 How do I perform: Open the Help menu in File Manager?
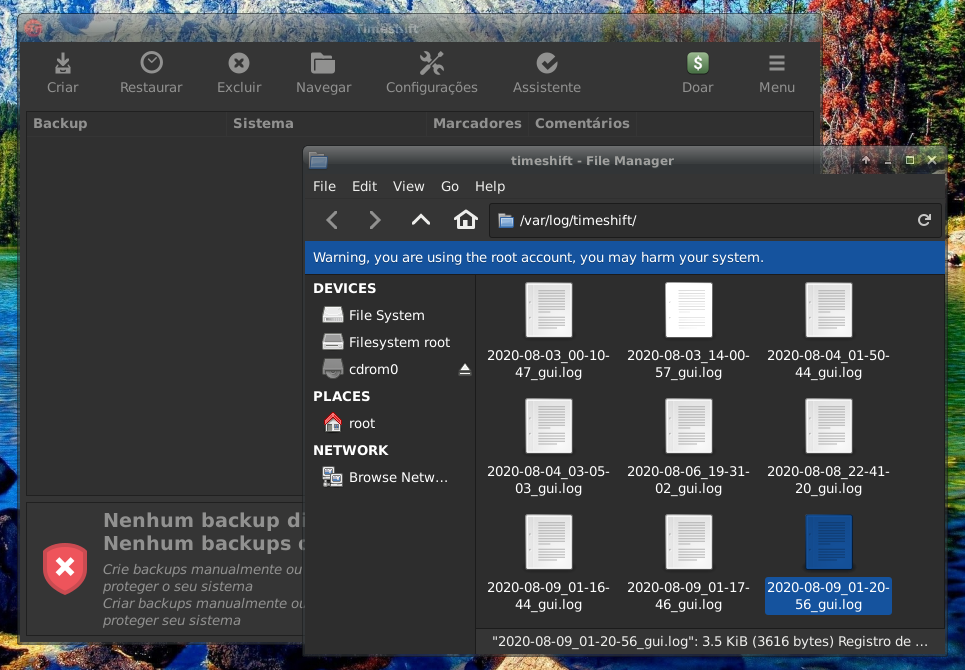(490, 186)
